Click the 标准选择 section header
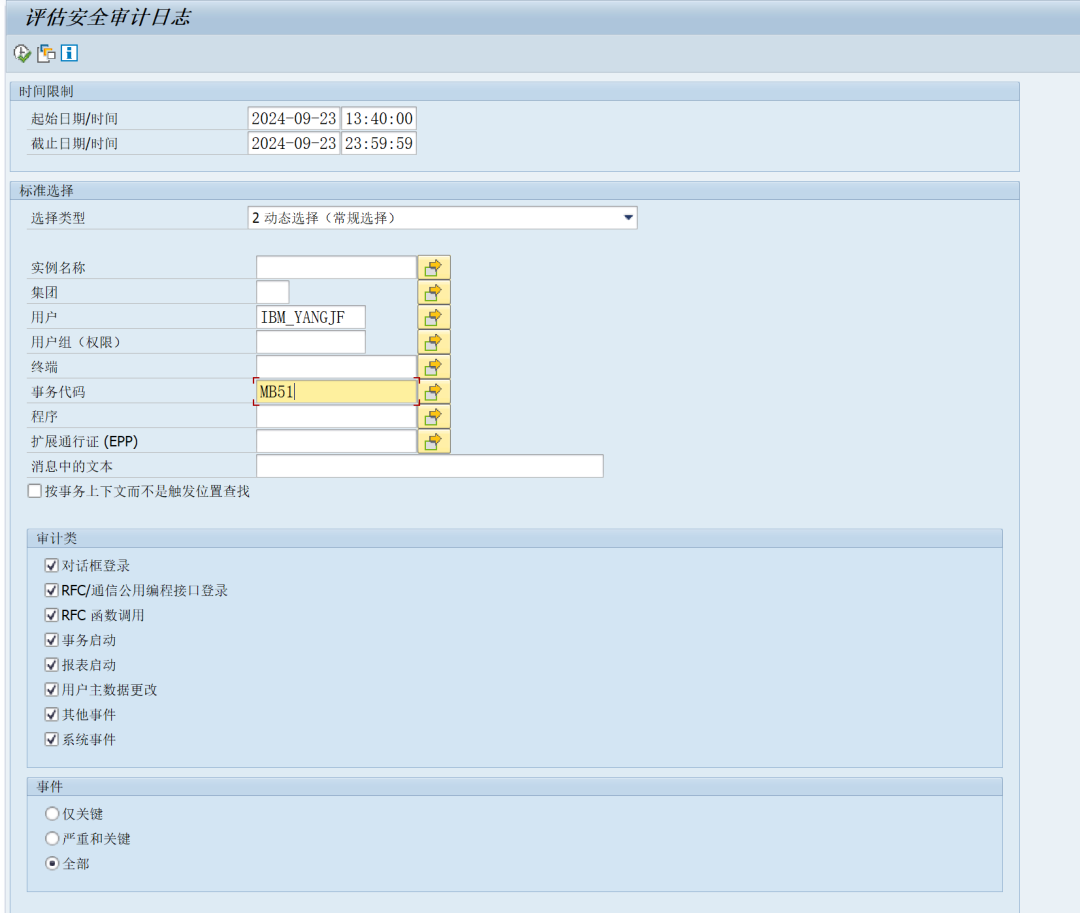 tap(46, 191)
